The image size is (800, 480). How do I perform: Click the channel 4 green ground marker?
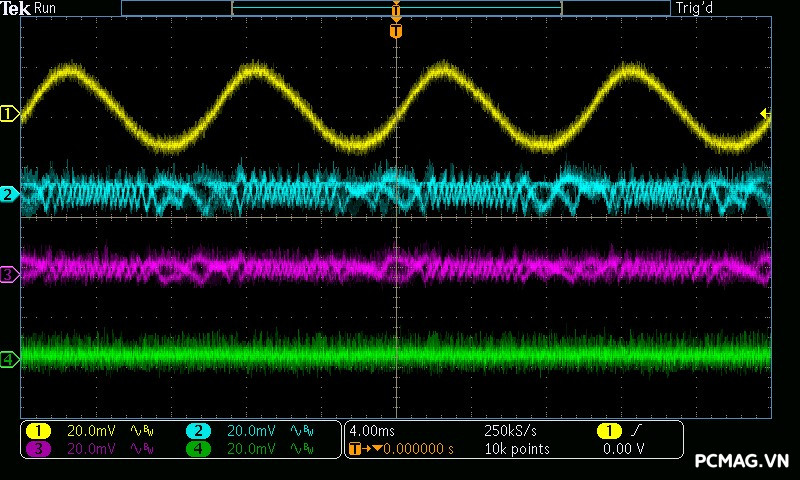tap(9, 358)
